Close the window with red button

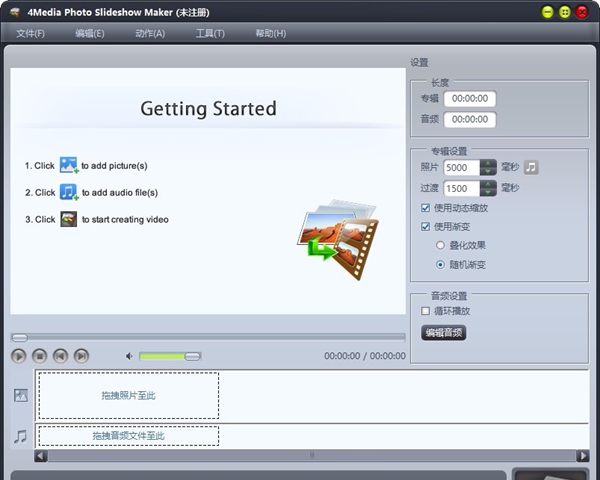(582, 12)
